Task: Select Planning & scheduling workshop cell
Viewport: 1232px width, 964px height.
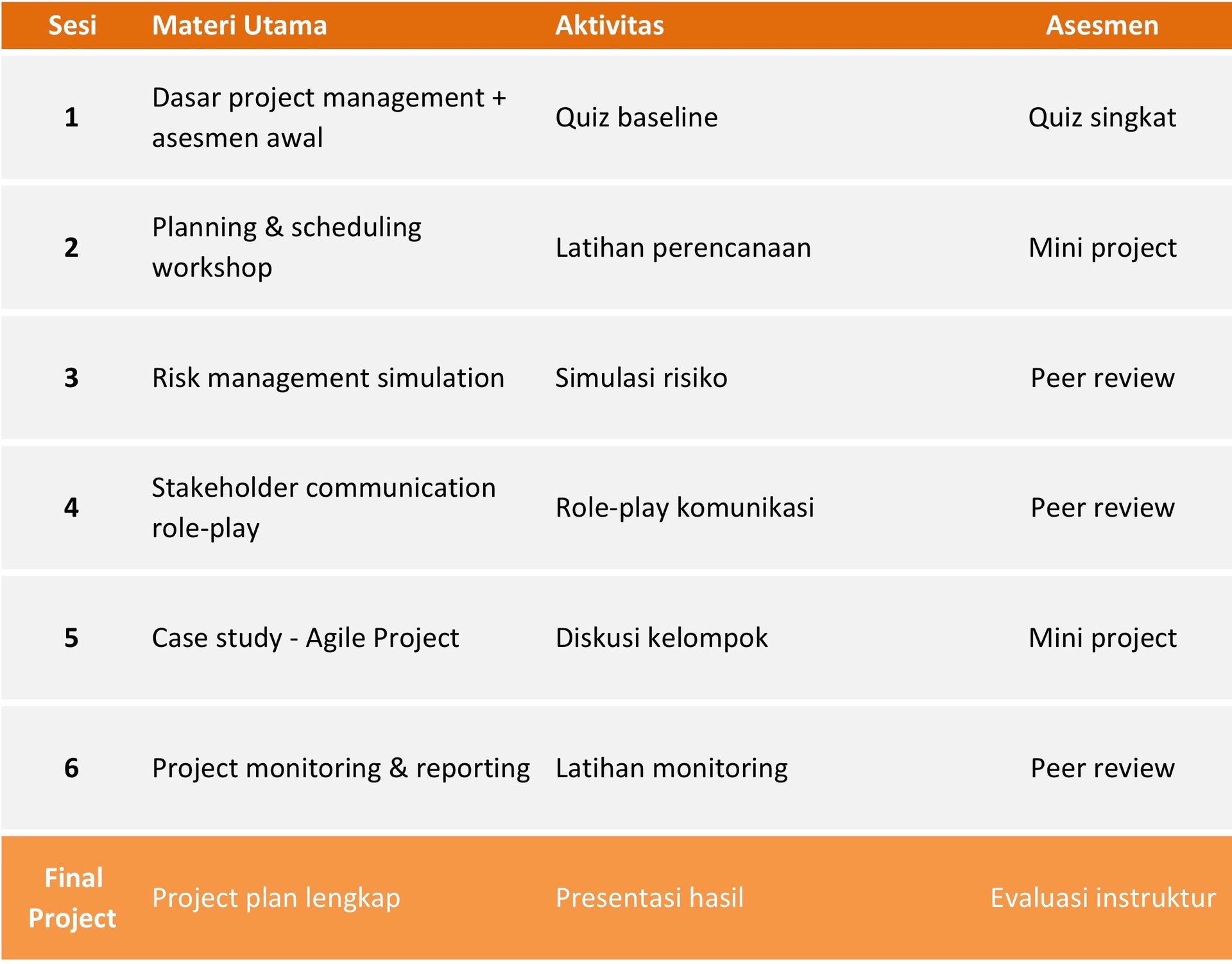Action: click(286, 247)
